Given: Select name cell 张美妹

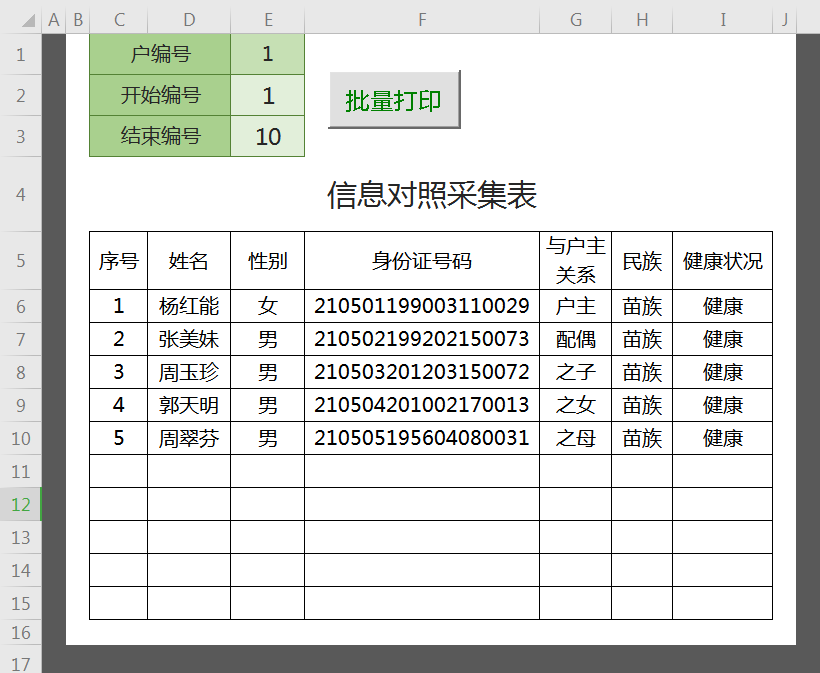Looking at the screenshot, I should tap(189, 339).
